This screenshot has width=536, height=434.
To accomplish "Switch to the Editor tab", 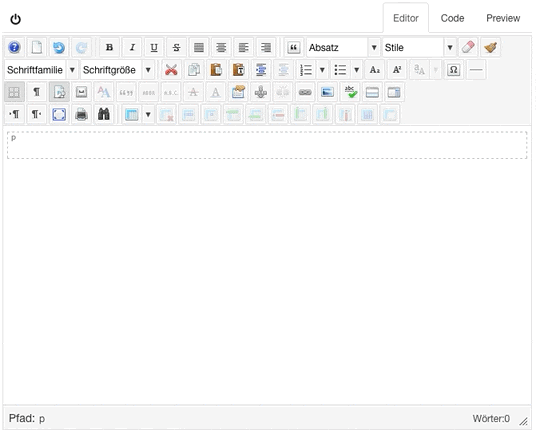I will pos(406,18).
